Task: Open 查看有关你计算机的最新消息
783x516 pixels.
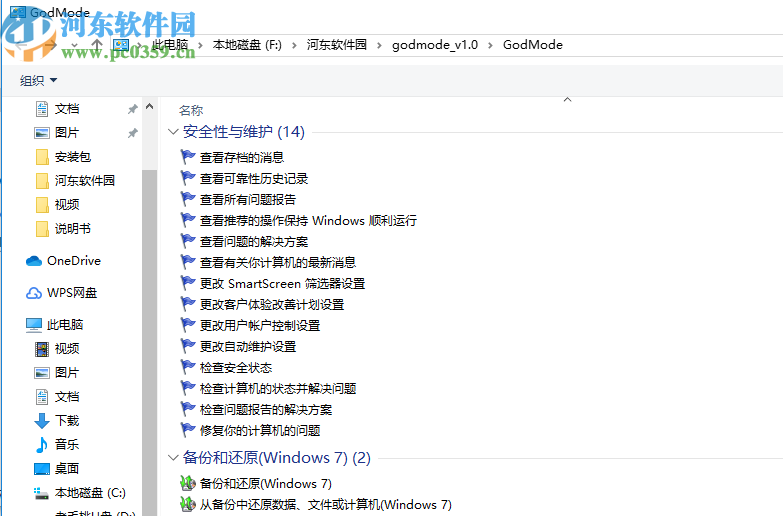Action: coord(278,262)
